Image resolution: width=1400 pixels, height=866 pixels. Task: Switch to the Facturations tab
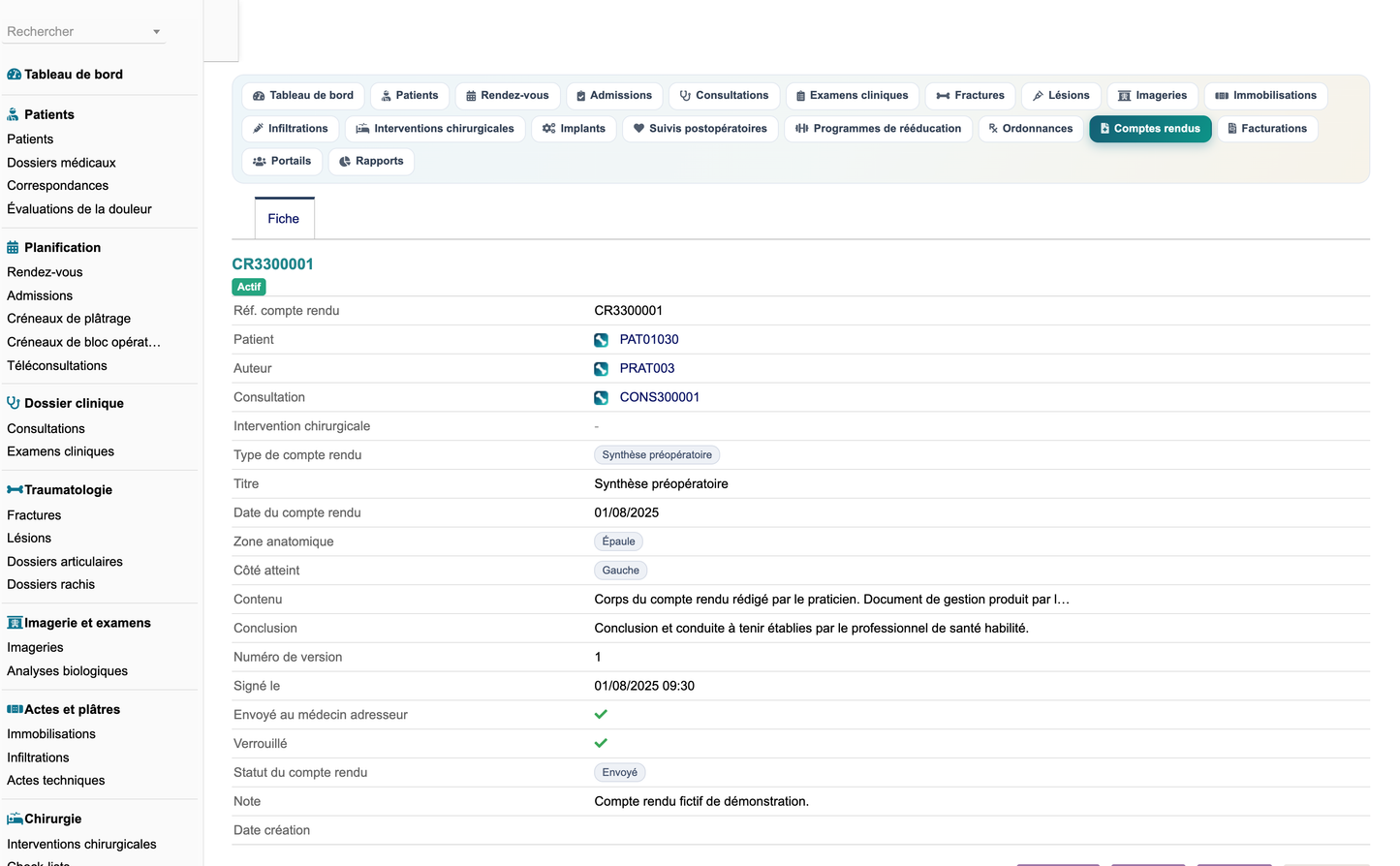[x=1267, y=129]
